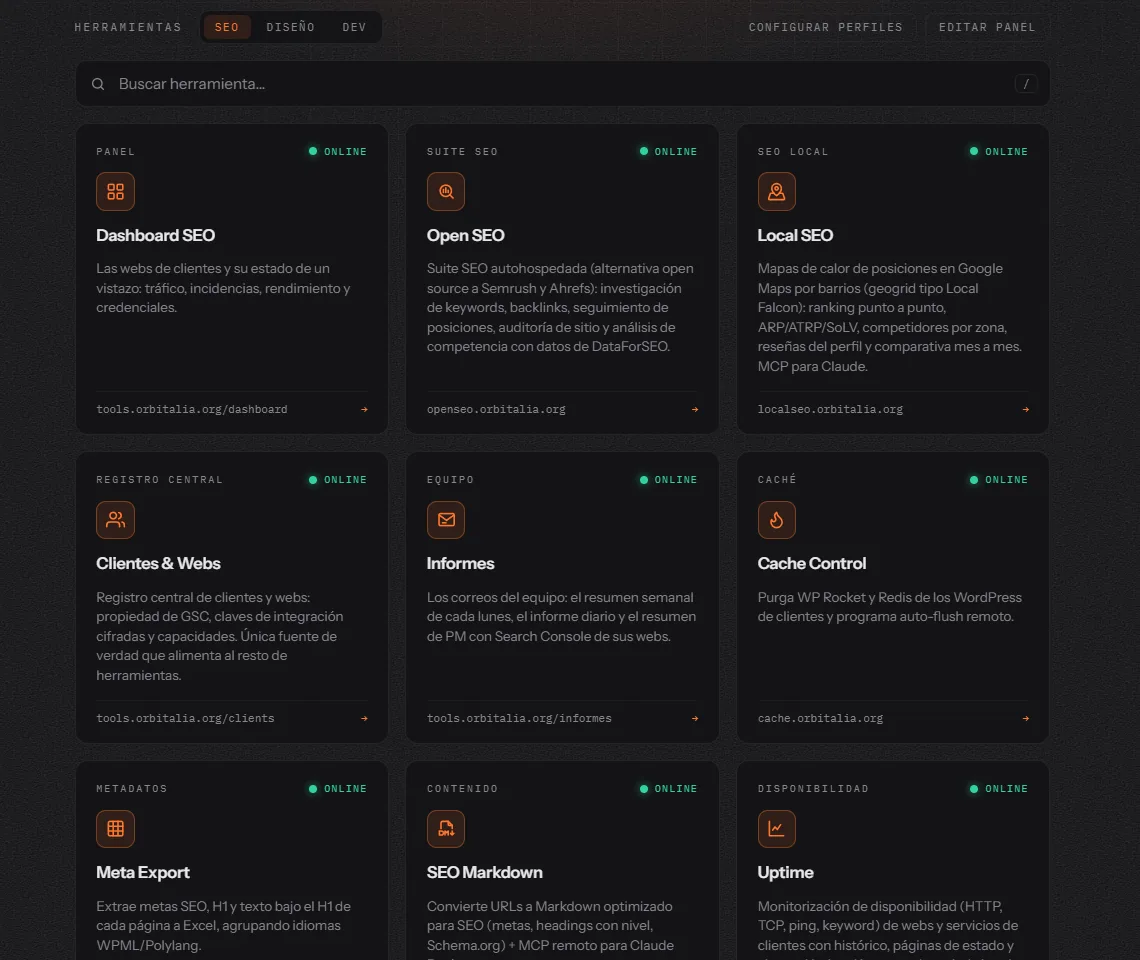Click ONLINE status on PANEL card
This screenshot has height=960, width=1140.
coord(338,151)
